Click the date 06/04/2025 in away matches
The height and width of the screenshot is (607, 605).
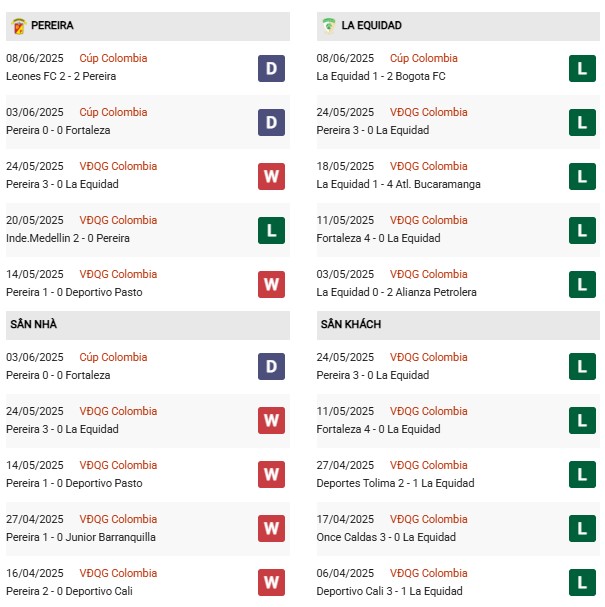(345, 573)
